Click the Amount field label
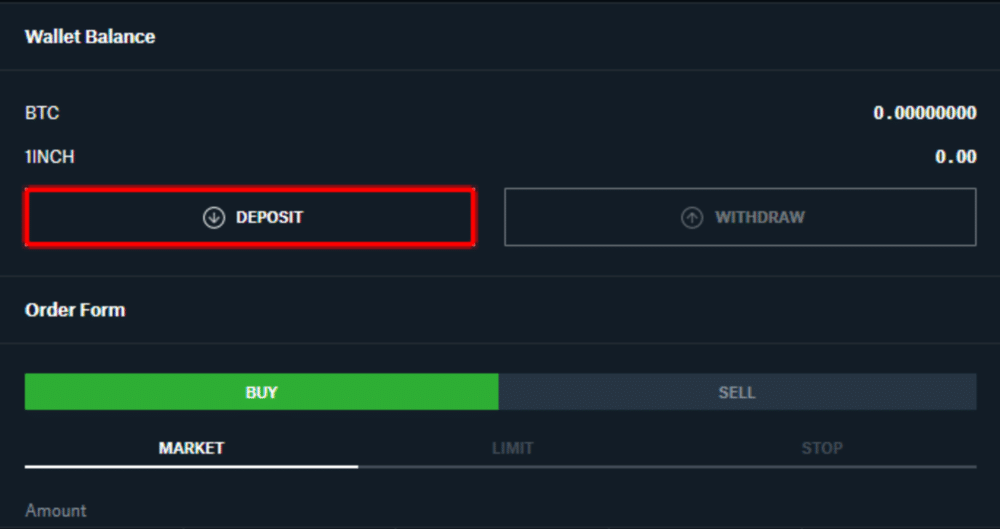 pyautogui.click(x=56, y=510)
